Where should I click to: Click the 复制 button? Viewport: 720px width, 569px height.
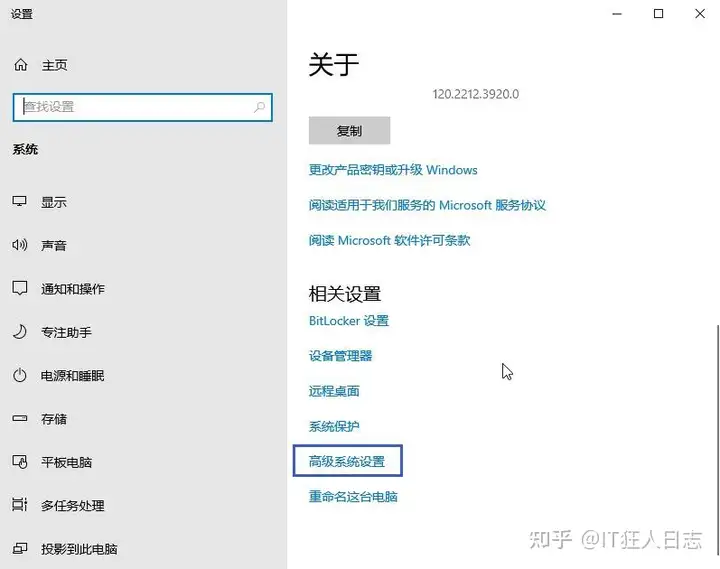[349, 130]
